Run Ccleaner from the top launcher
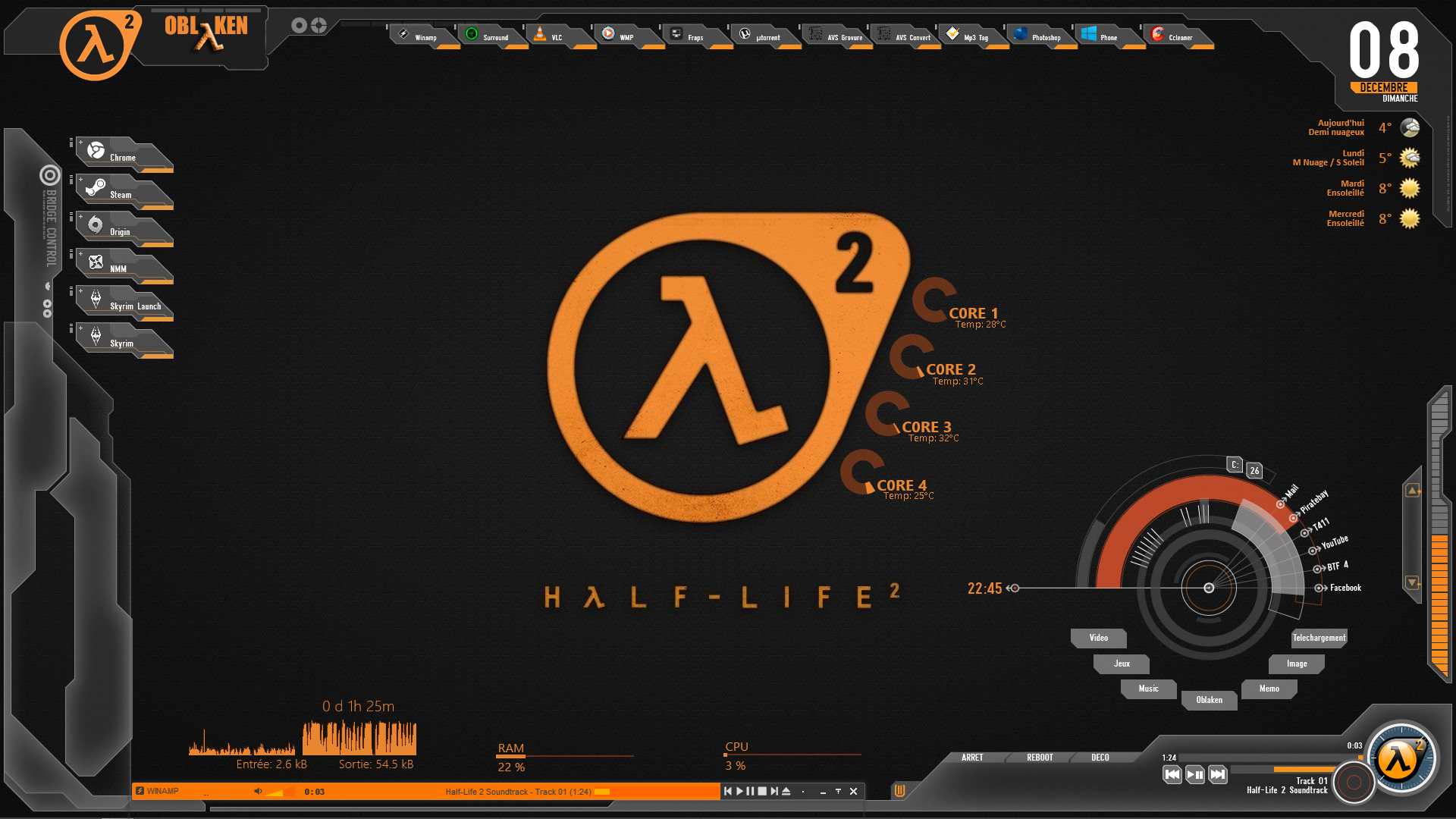The width and height of the screenshot is (1456, 819). [1178, 36]
